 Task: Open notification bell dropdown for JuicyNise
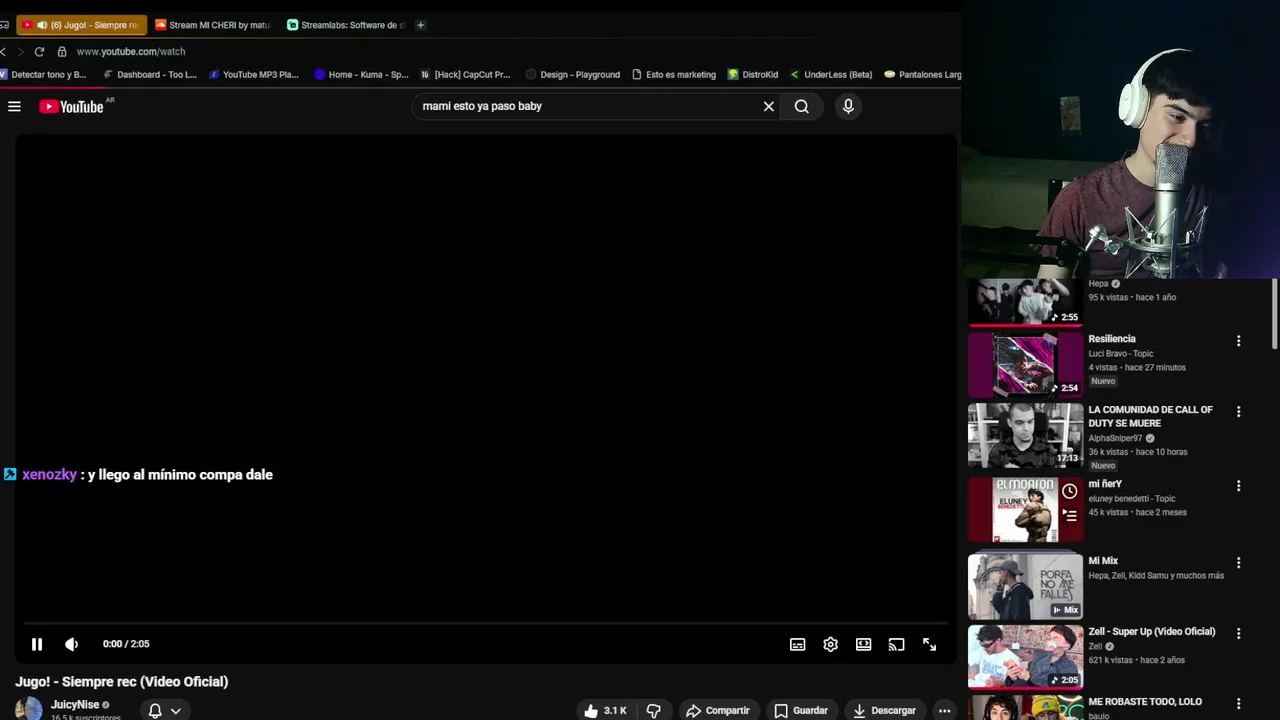coord(165,711)
